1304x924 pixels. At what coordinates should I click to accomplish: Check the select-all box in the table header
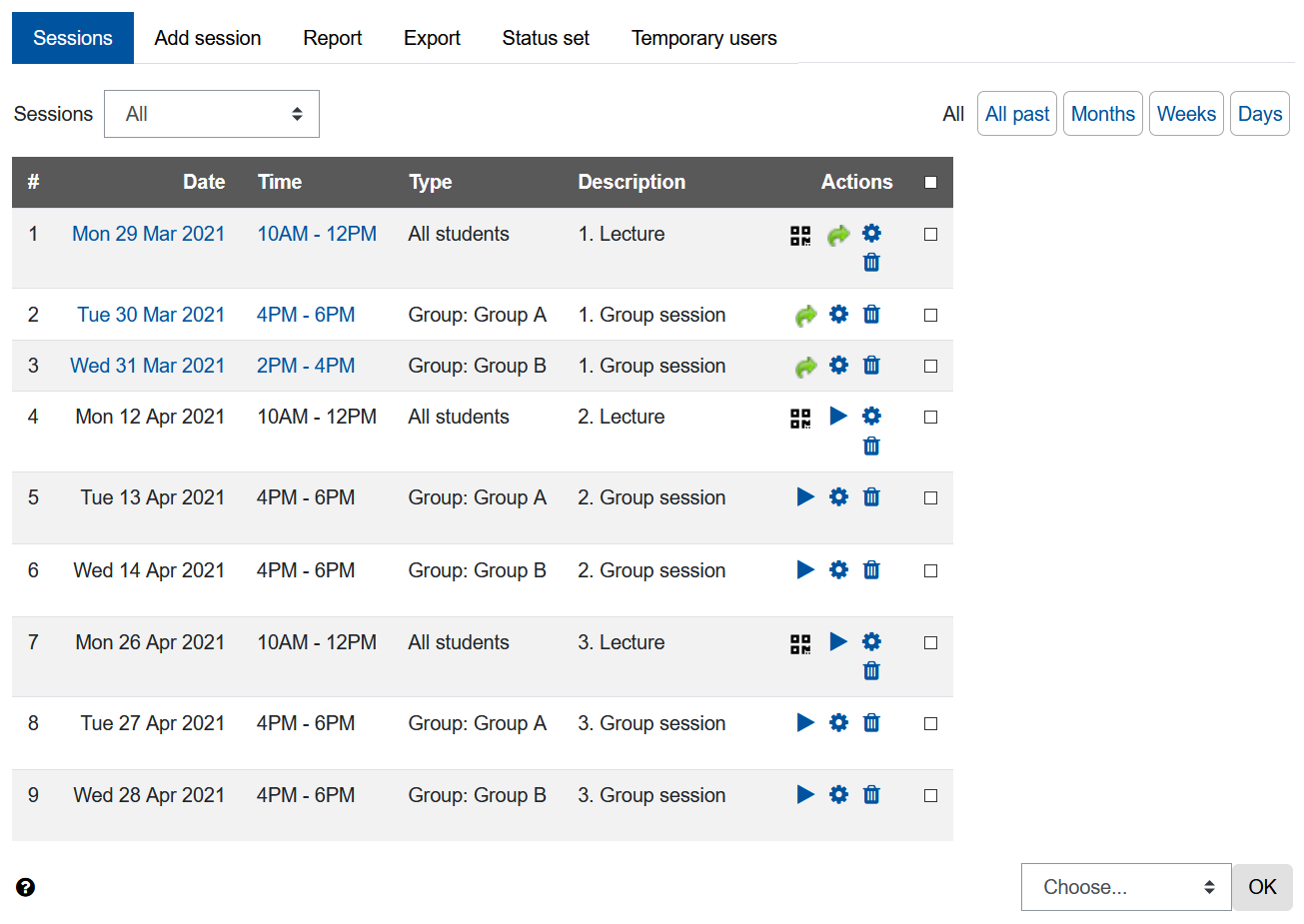[930, 182]
